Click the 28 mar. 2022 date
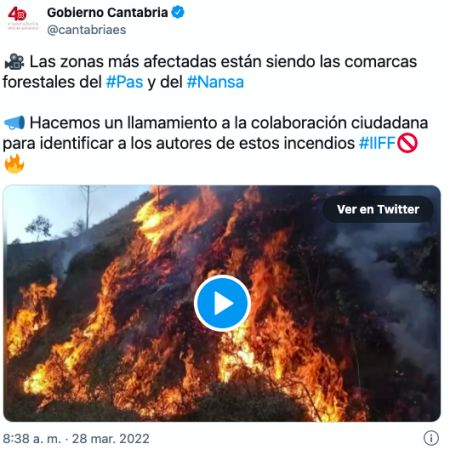This screenshot has width=450, height=455. coord(111,439)
